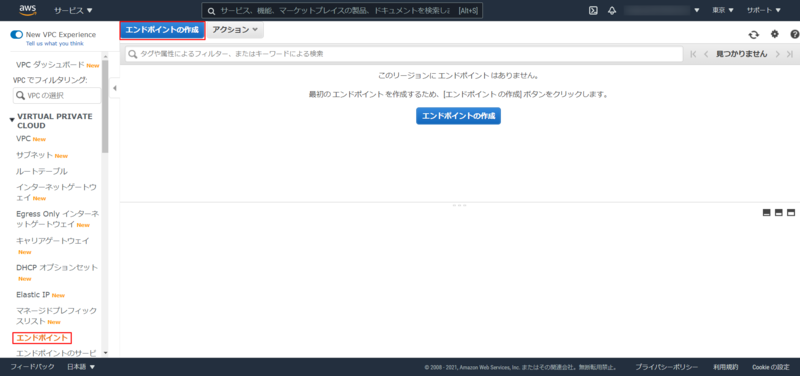Viewport: 800px width, 376px height.
Task: Open 利用規約 footer link
Action: [x=726, y=367]
